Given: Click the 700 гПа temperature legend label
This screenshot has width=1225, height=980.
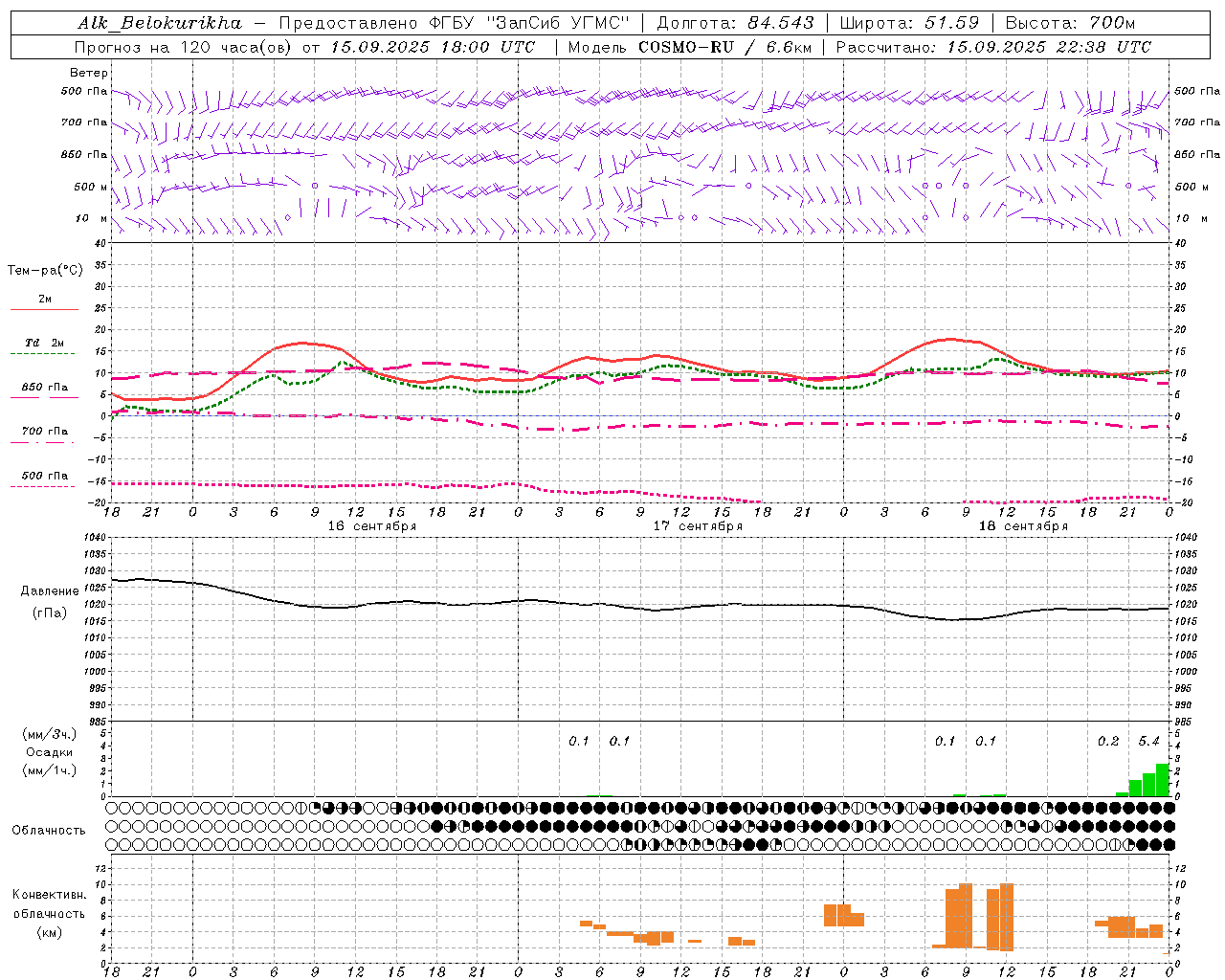Looking at the screenshot, I should 45,432.
